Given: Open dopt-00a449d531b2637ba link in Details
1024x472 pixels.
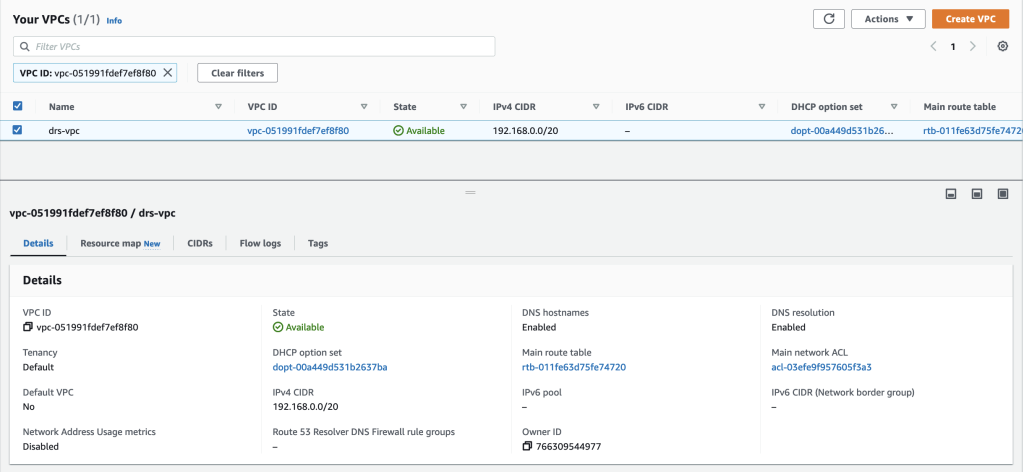Looking at the screenshot, I should (330, 367).
